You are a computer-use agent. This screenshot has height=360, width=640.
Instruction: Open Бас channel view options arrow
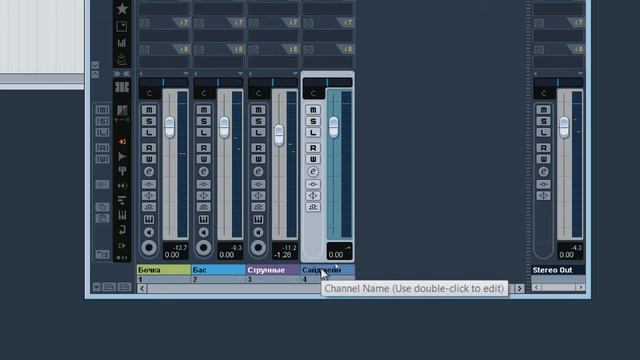point(240,73)
